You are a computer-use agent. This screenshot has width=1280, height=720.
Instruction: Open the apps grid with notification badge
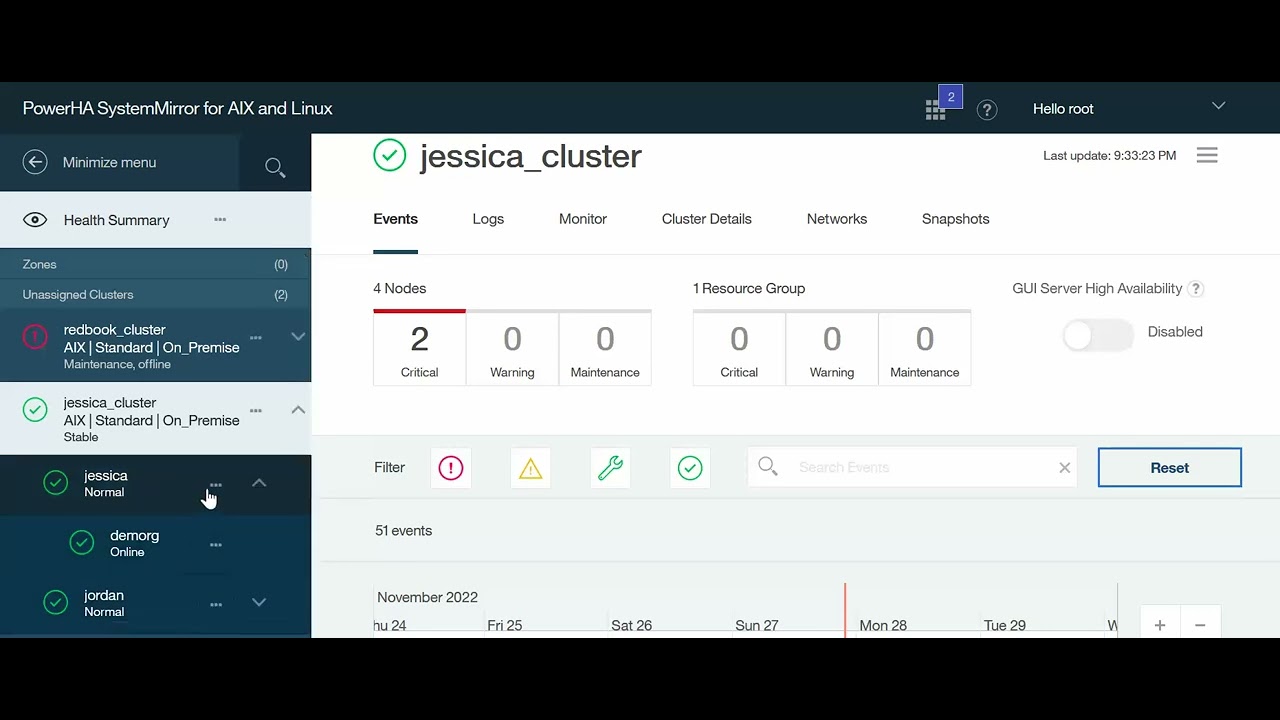point(936,110)
